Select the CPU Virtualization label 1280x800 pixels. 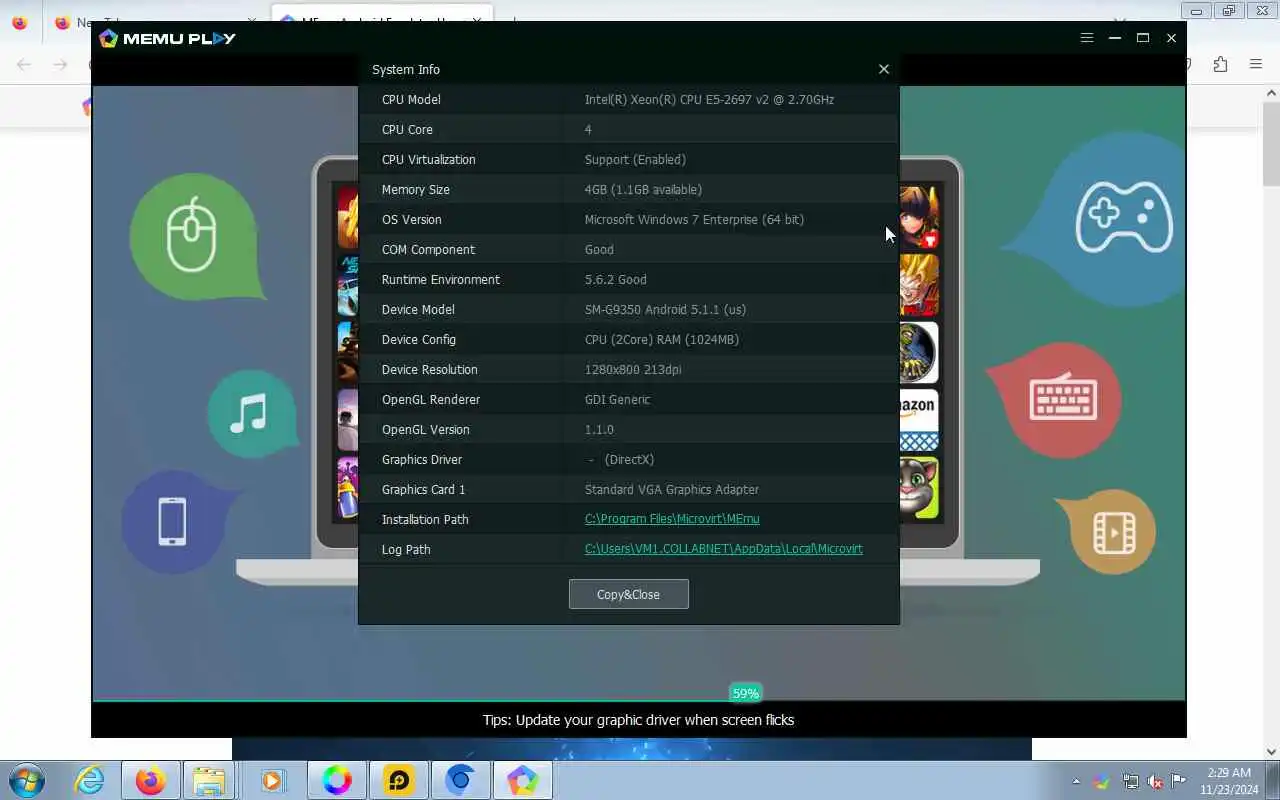click(428, 159)
